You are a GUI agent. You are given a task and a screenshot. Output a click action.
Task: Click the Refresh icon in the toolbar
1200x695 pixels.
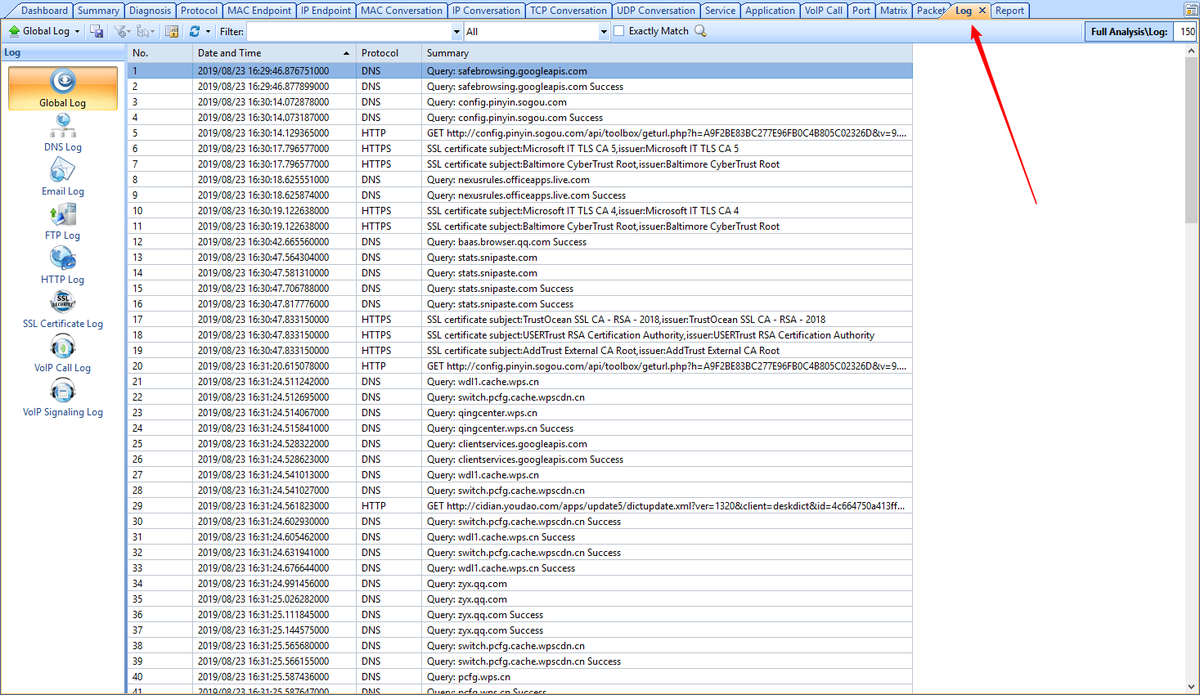coord(193,31)
